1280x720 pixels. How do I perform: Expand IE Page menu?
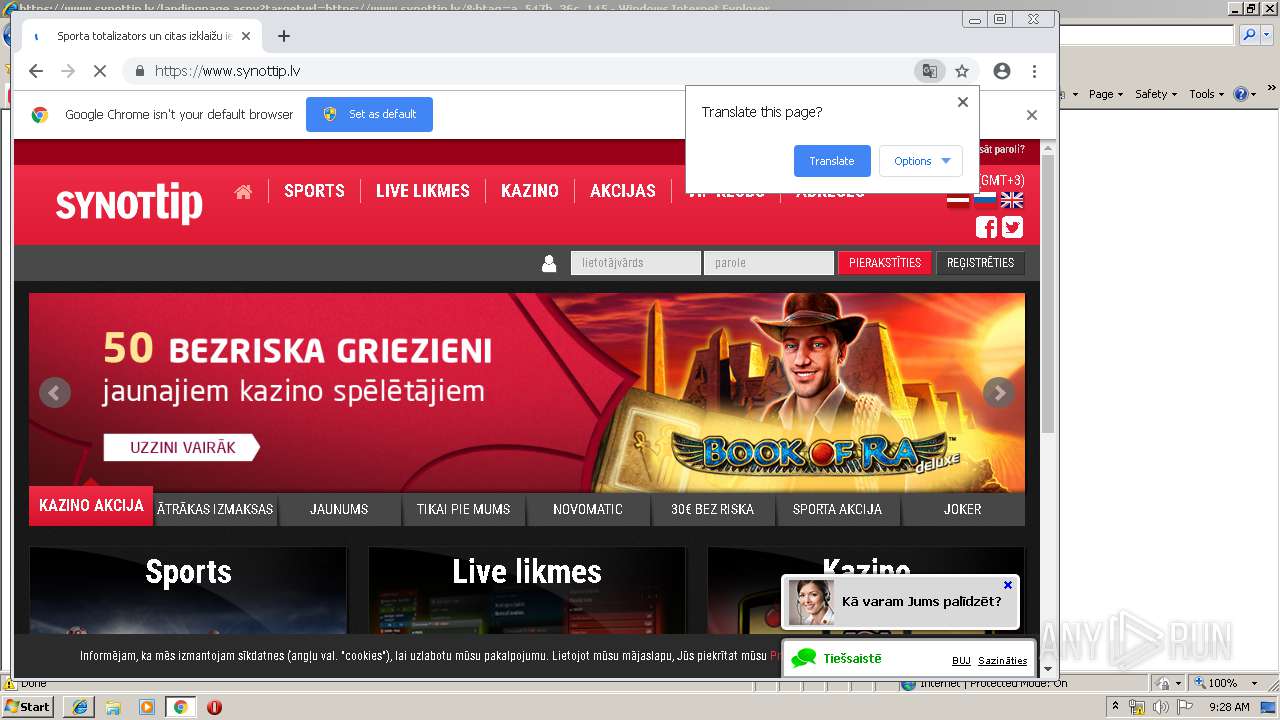click(x=1105, y=94)
